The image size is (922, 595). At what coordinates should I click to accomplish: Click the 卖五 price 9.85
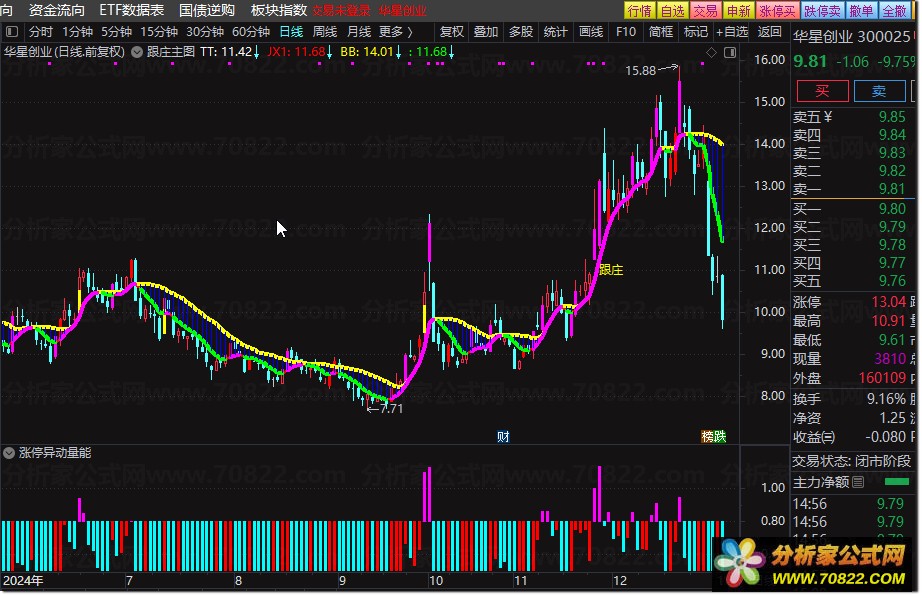coord(892,117)
